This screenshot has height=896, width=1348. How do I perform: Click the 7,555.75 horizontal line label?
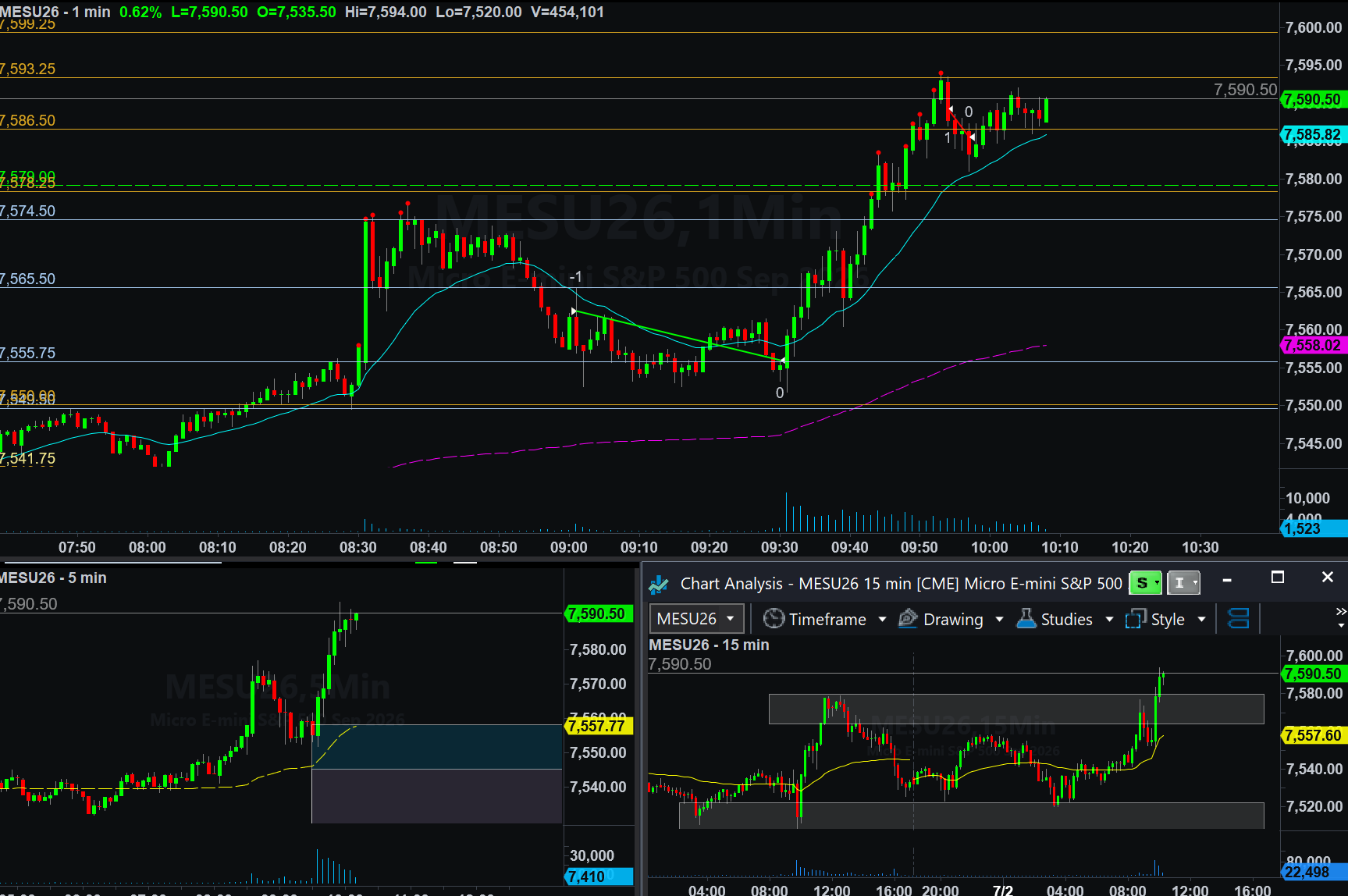click(28, 353)
